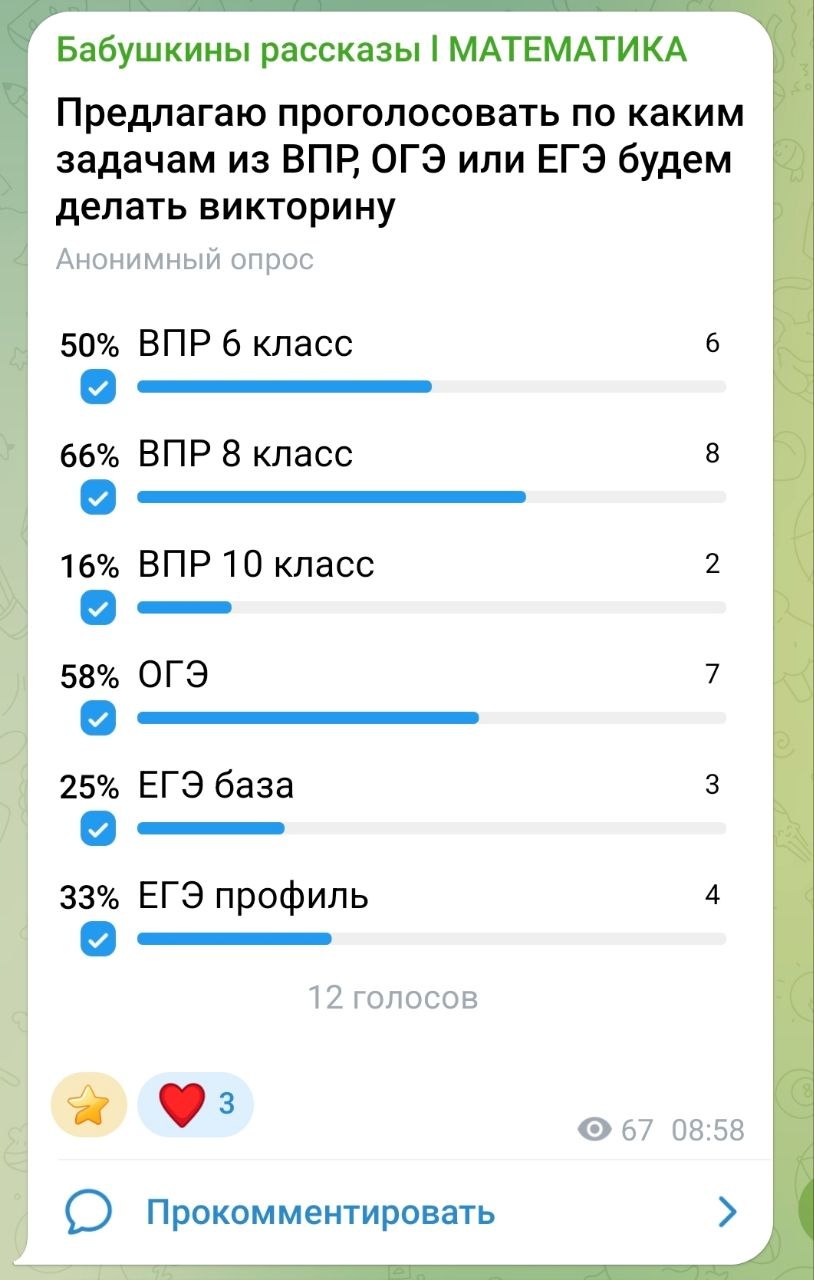Click the star reaction icon
This screenshot has height=1280, width=814.
pos(88,1105)
